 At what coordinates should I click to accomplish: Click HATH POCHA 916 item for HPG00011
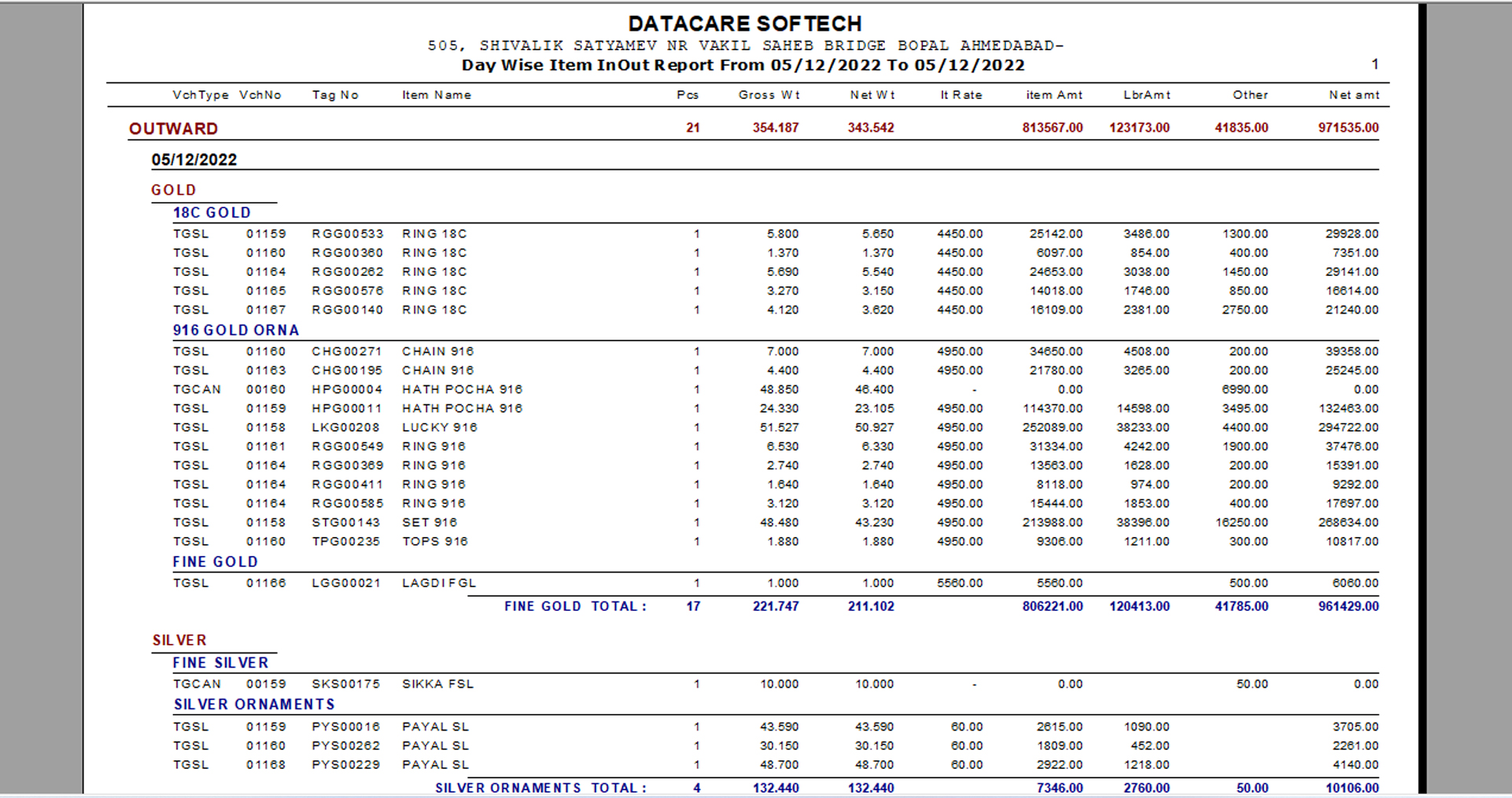[x=462, y=408]
